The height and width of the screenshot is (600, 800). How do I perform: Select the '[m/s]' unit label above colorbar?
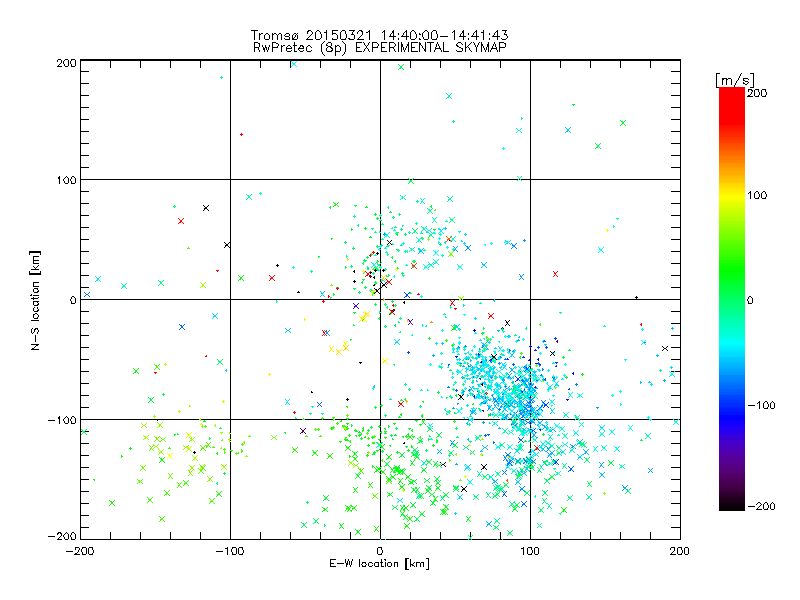click(x=735, y=80)
